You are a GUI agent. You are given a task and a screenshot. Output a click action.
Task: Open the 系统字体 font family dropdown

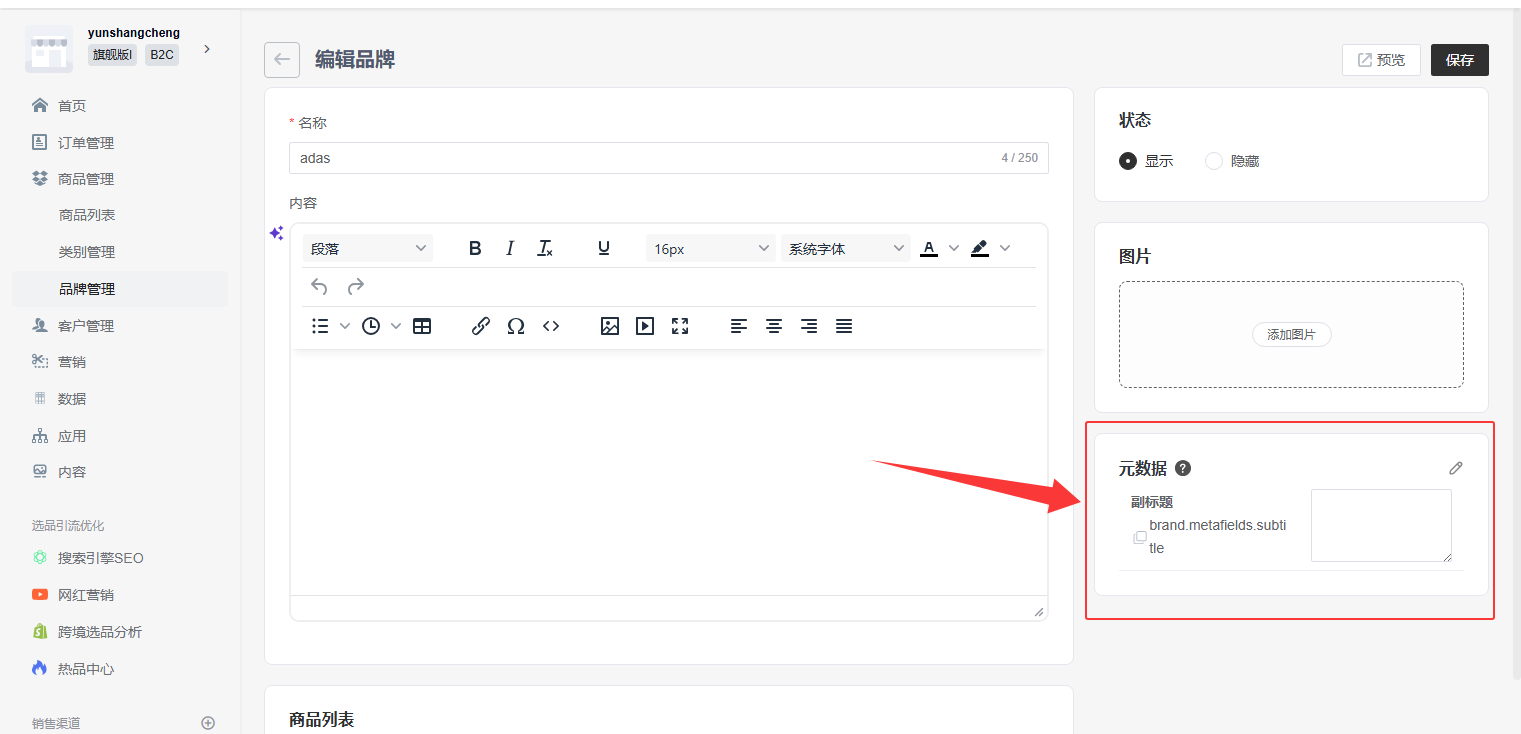point(846,249)
